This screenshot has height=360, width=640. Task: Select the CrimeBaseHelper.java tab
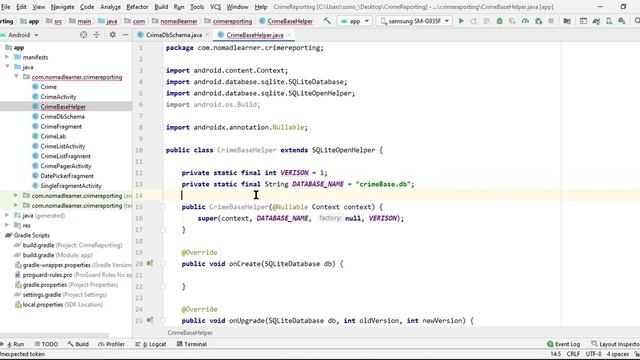(x=255, y=35)
